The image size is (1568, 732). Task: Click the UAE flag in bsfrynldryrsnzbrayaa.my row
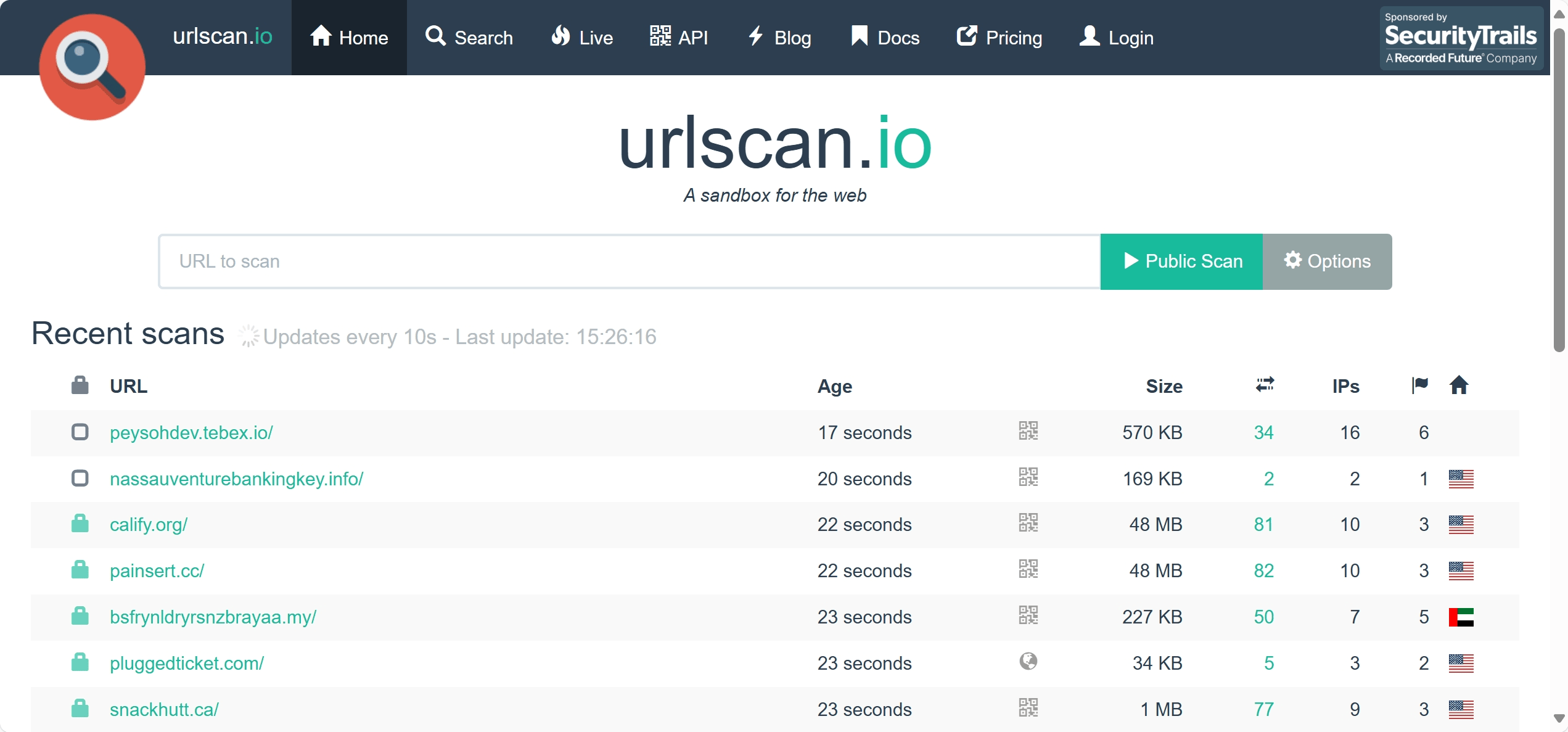1461,617
